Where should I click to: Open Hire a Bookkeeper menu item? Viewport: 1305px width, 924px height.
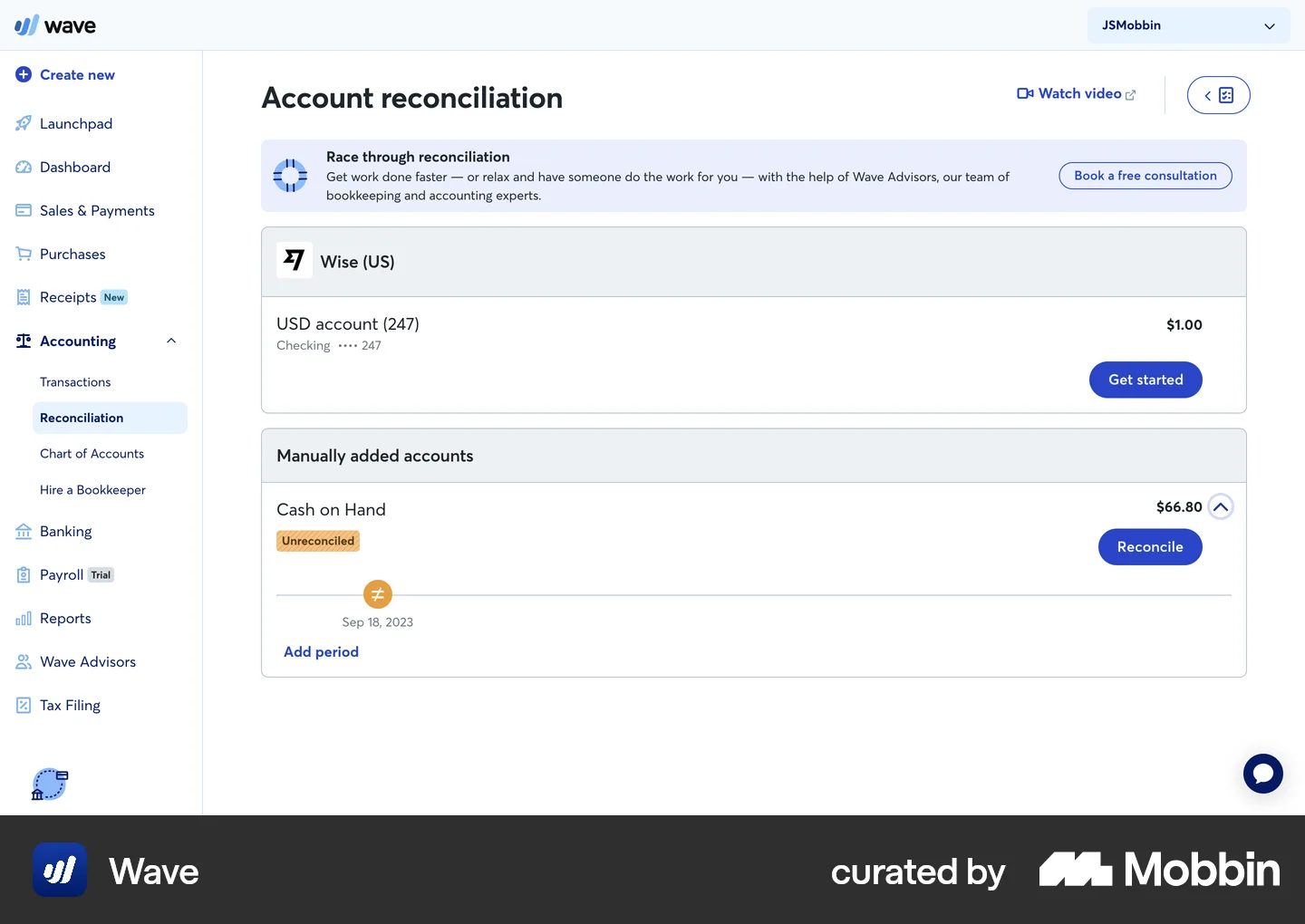(x=92, y=490)
